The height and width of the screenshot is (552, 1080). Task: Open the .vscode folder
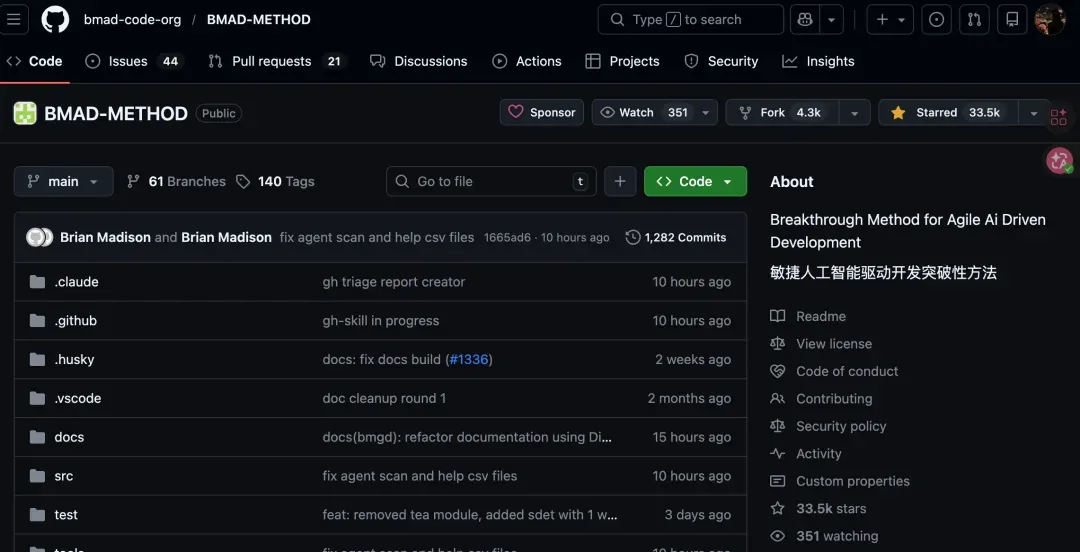tap(78, 398)
